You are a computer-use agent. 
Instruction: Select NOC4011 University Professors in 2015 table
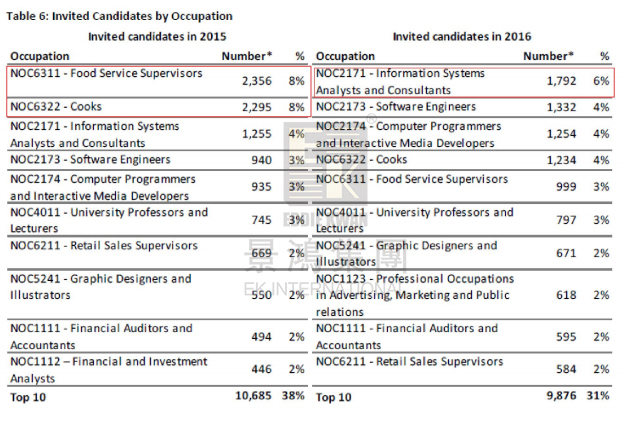coord(109,220)
